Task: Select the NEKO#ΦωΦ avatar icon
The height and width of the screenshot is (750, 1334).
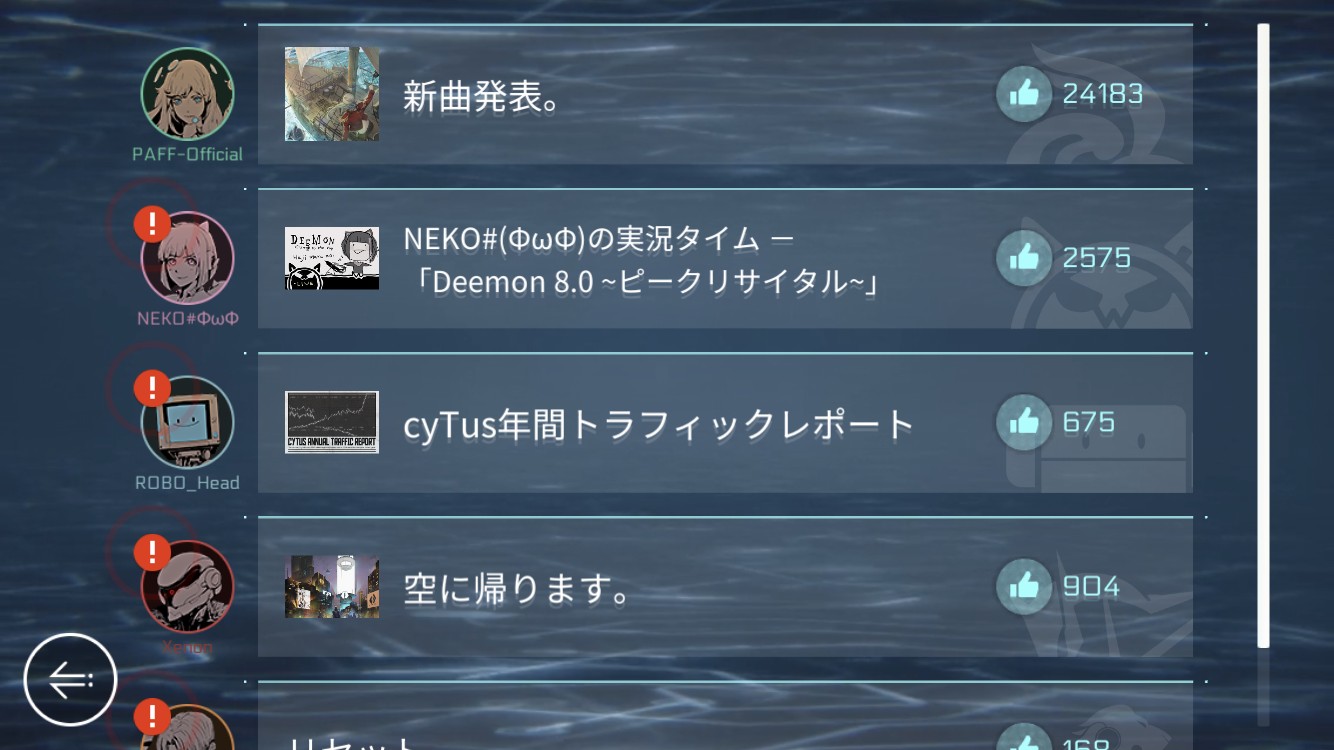Action: tap(187, 257)
